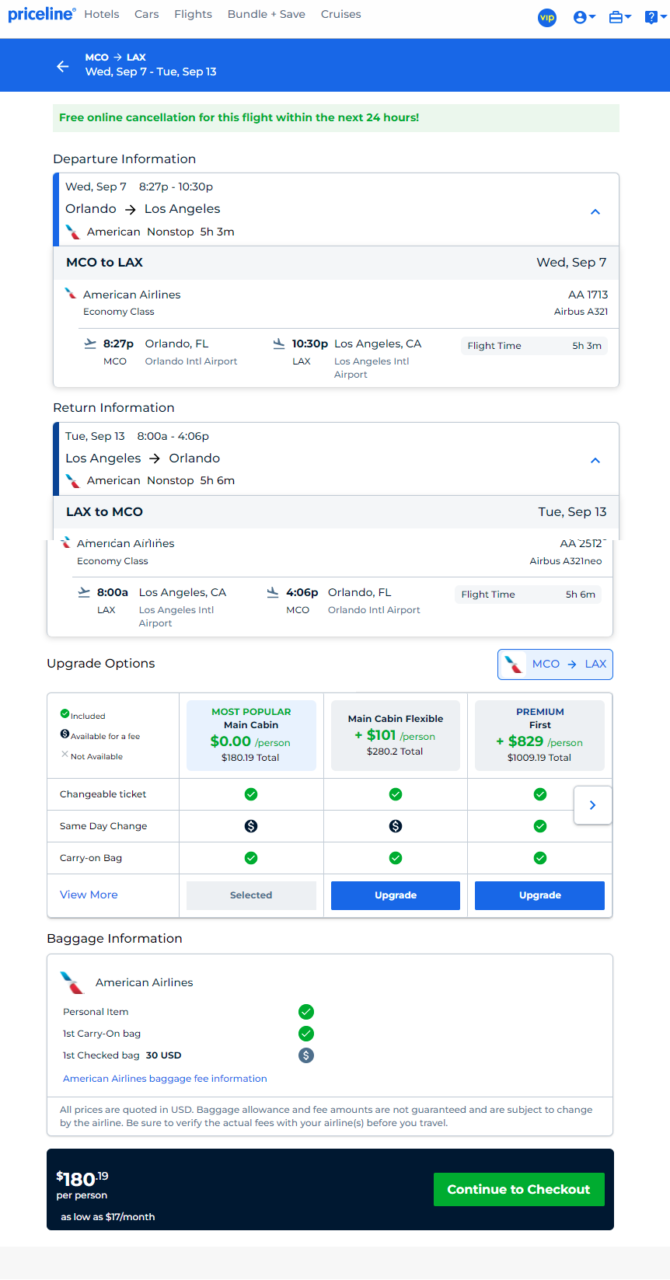The width and height of the screenshot is (670, 1280).
Task: Open the trips briefcase menu
Action: pyautogui.click(x=620, y=17)
